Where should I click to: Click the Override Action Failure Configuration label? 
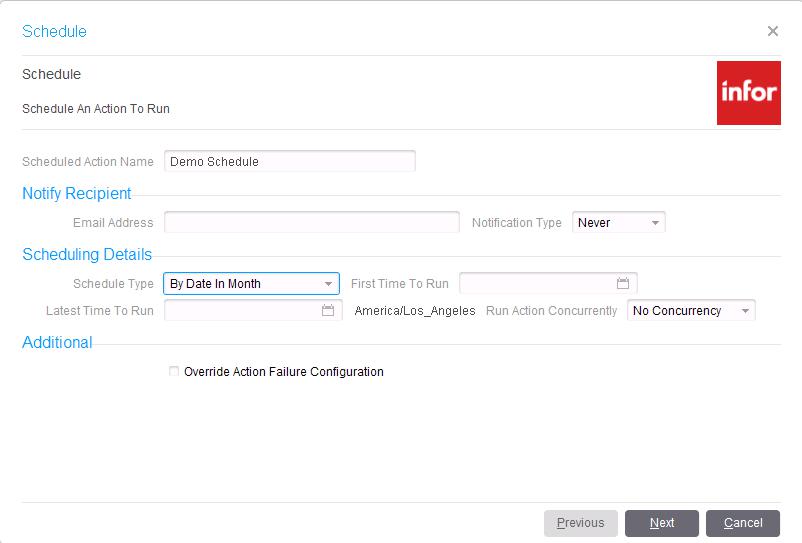pos(284,372)
